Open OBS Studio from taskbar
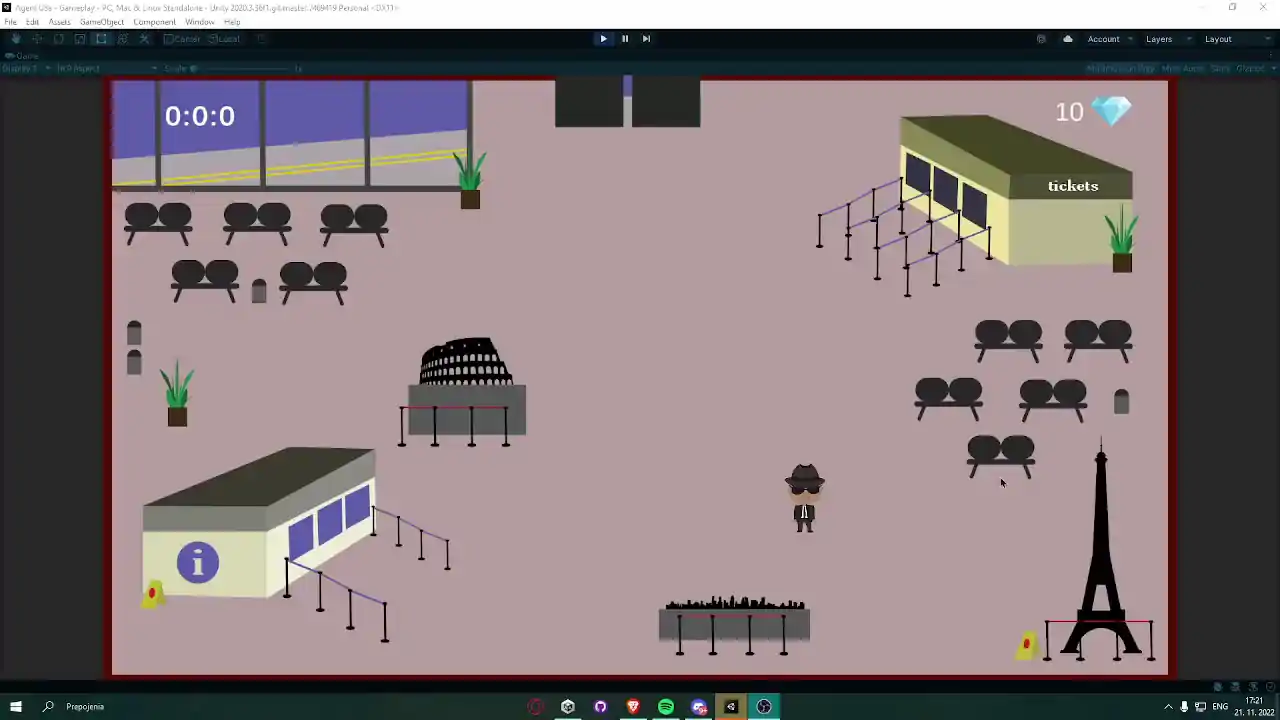The image size is (1280, 720). [764, 707]
